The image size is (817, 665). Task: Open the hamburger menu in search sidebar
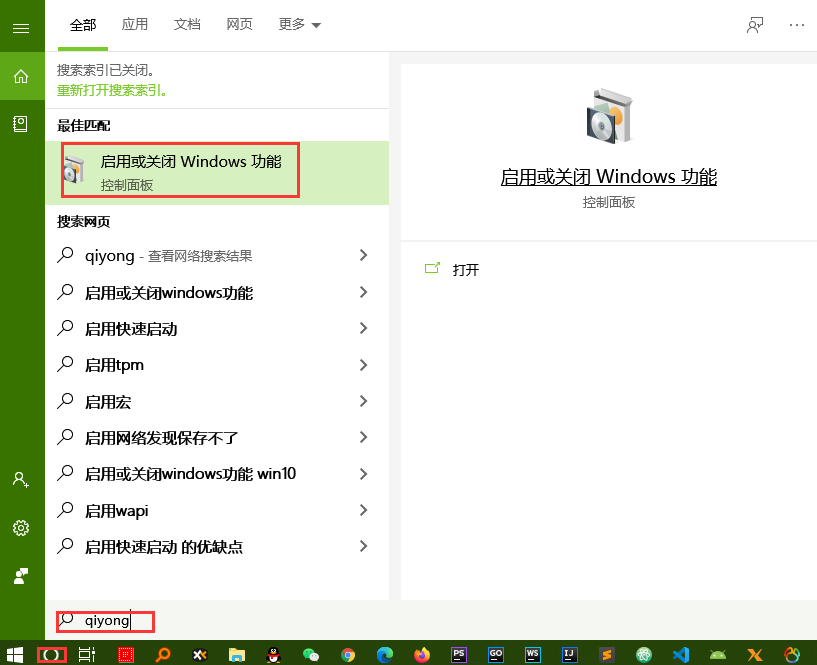[x=20, y=28]
